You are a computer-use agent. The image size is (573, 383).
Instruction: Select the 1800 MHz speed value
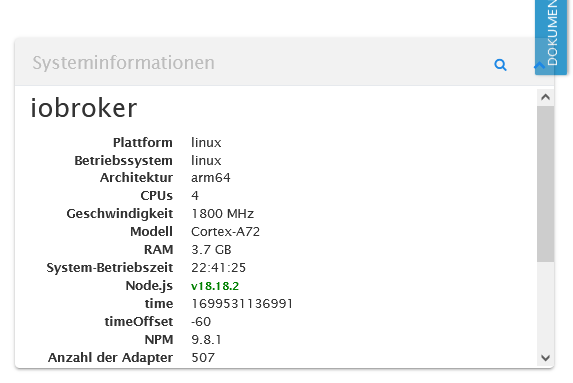pos(223,214)
